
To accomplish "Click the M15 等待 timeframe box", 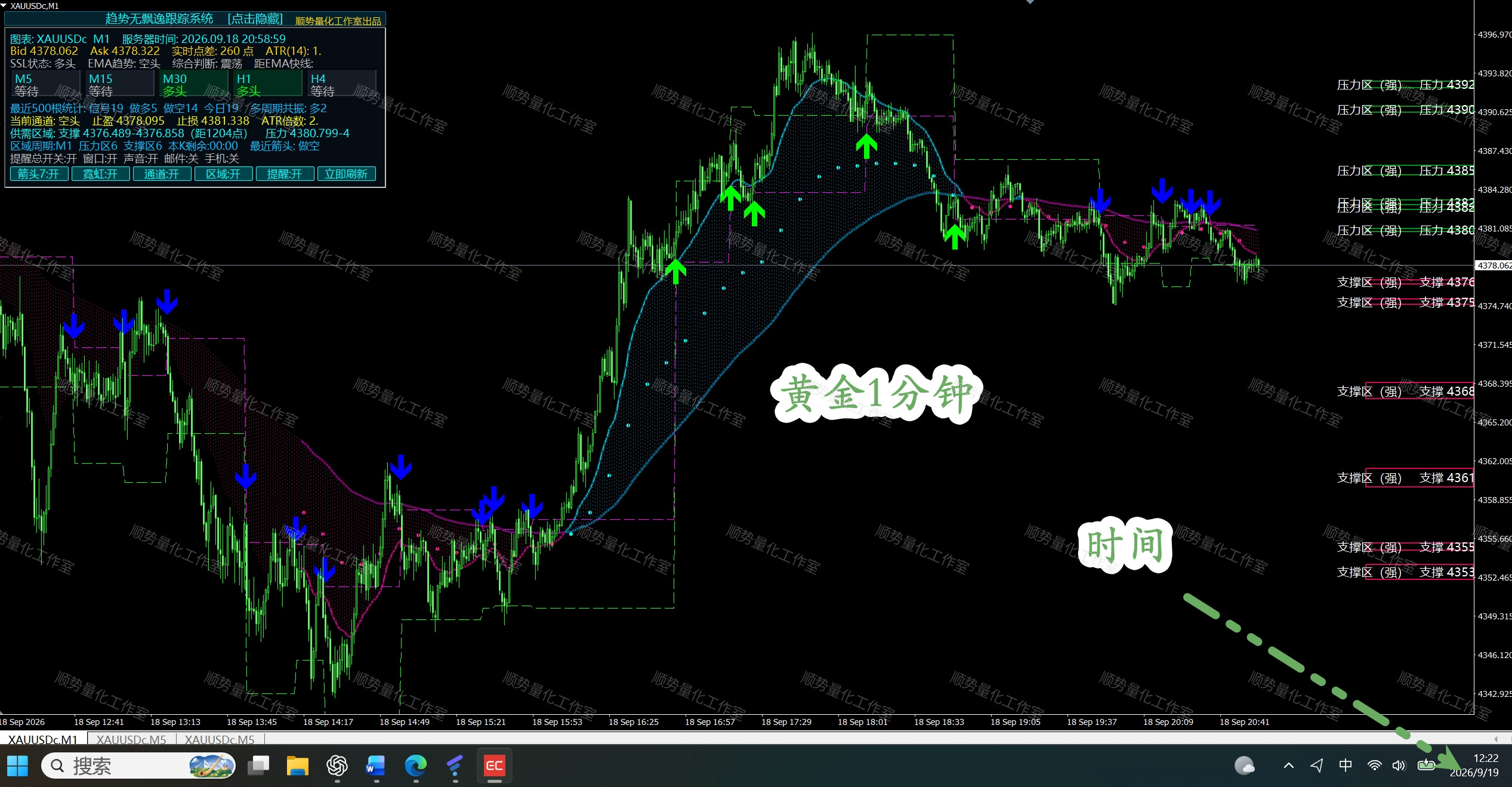I will pyautogui.click(x=119, y=84).
